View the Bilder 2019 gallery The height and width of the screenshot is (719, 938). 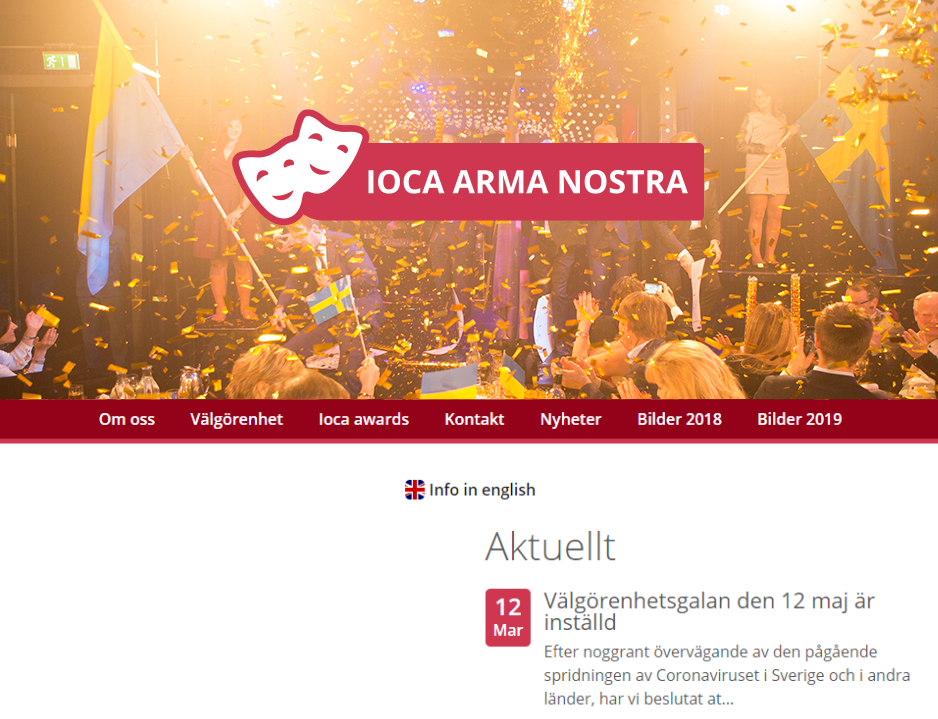(799, 419)
